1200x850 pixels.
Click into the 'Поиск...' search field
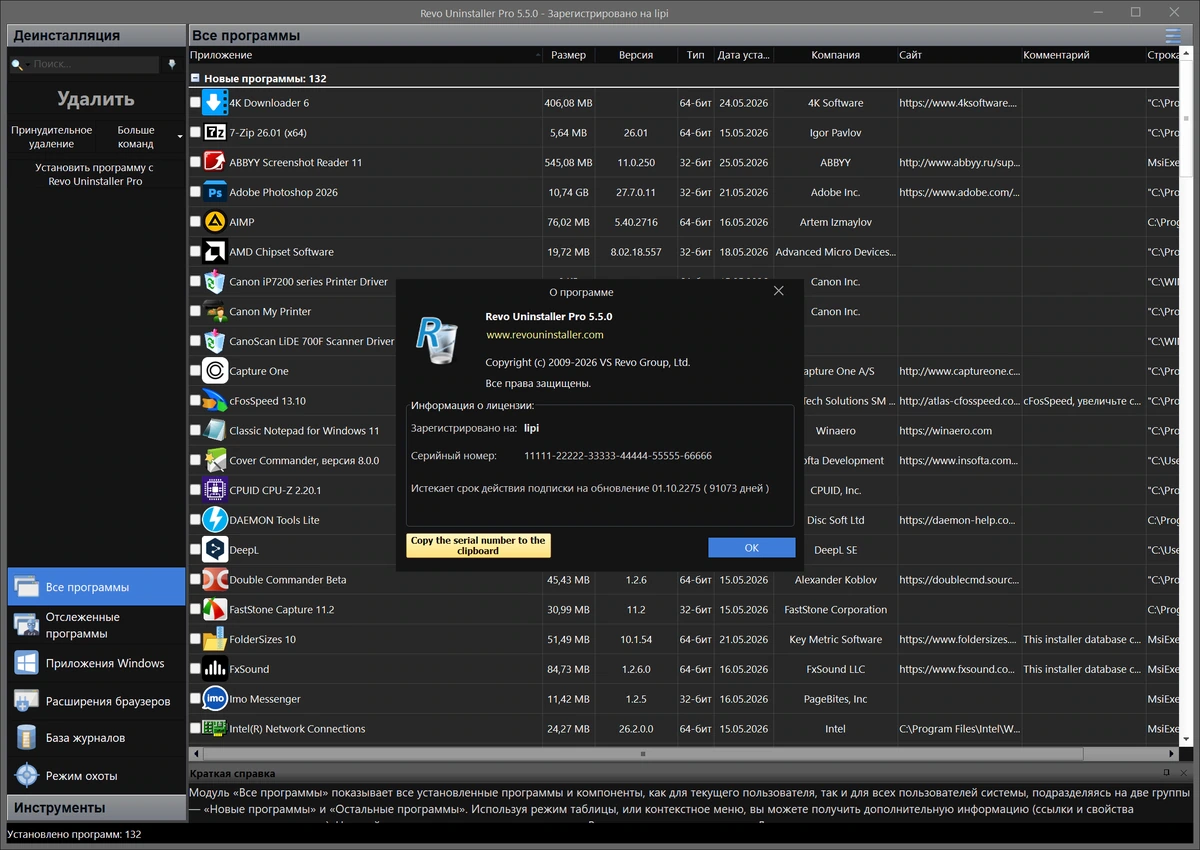point(95,65)
